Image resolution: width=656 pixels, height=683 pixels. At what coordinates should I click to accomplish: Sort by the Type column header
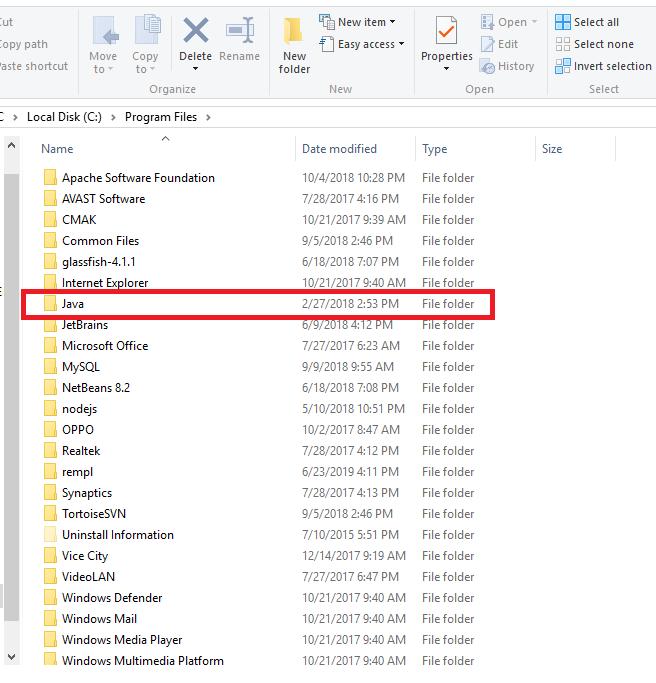point(434,149)
